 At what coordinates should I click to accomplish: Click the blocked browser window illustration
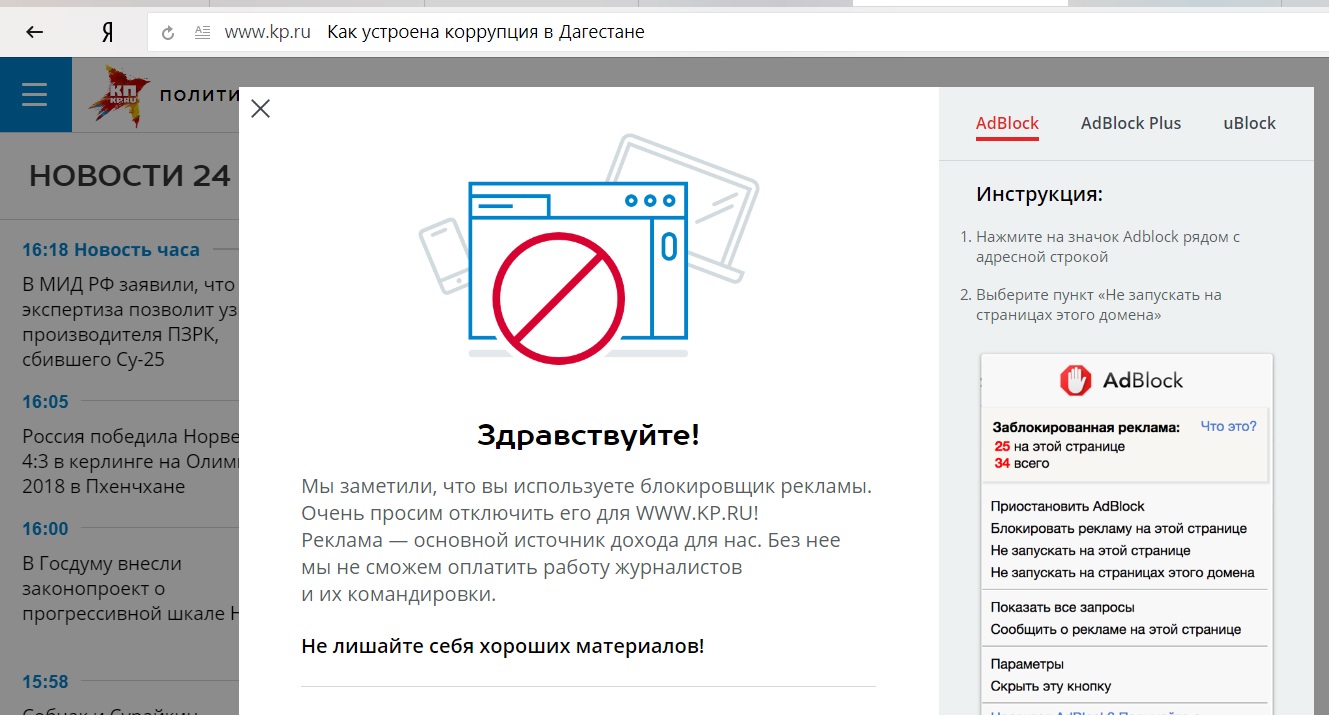[577, 270]
